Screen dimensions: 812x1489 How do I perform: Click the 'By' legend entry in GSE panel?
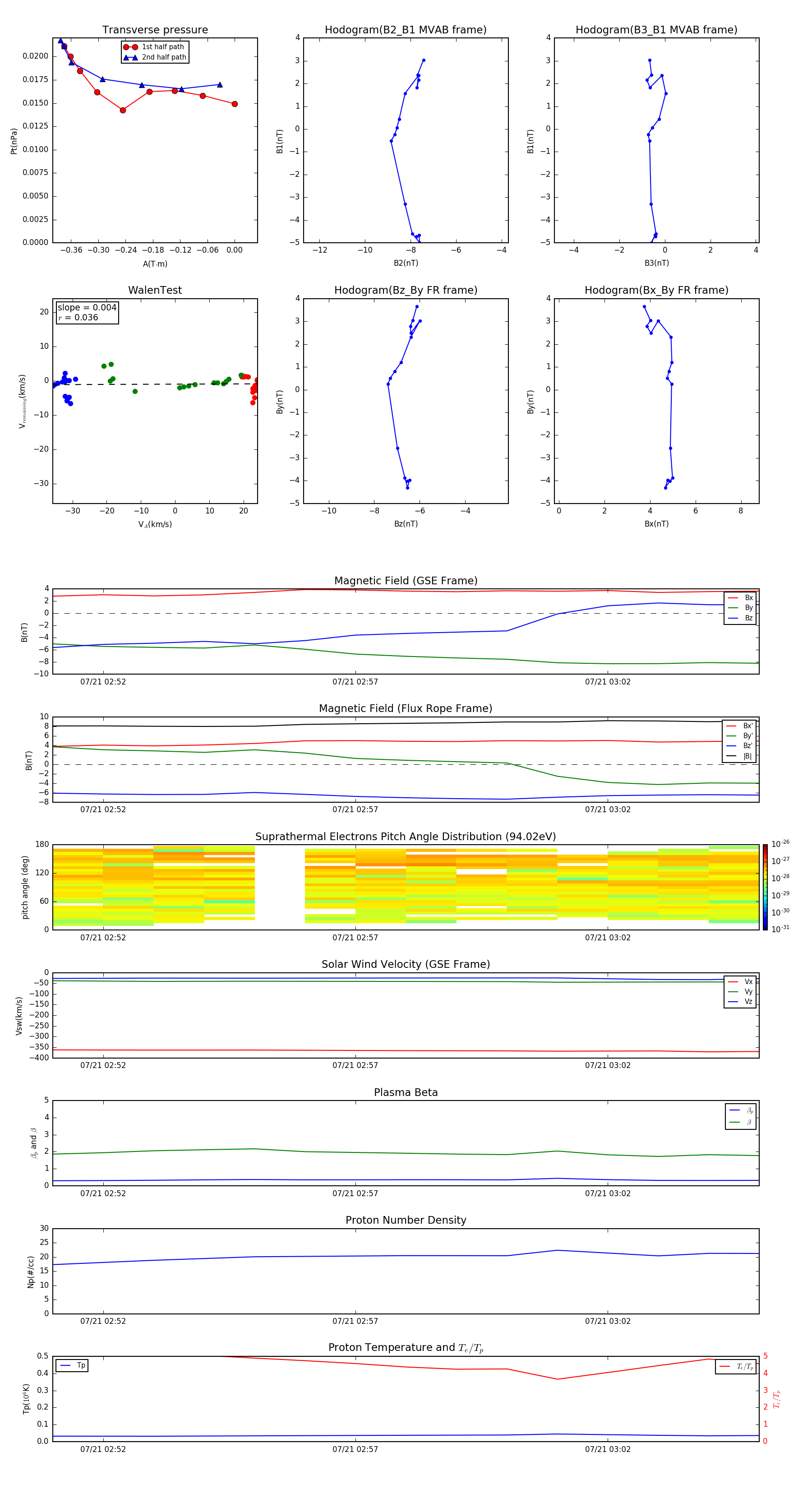[x=740, y=607]
